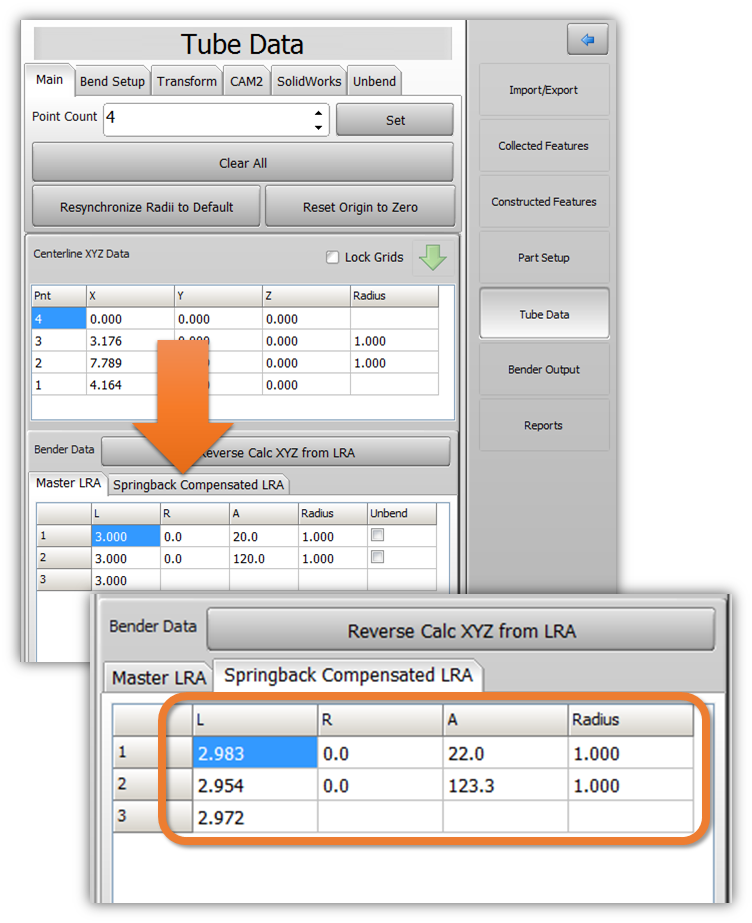Select the 2.983 cell in compensated LRA

tap(254, 754)
